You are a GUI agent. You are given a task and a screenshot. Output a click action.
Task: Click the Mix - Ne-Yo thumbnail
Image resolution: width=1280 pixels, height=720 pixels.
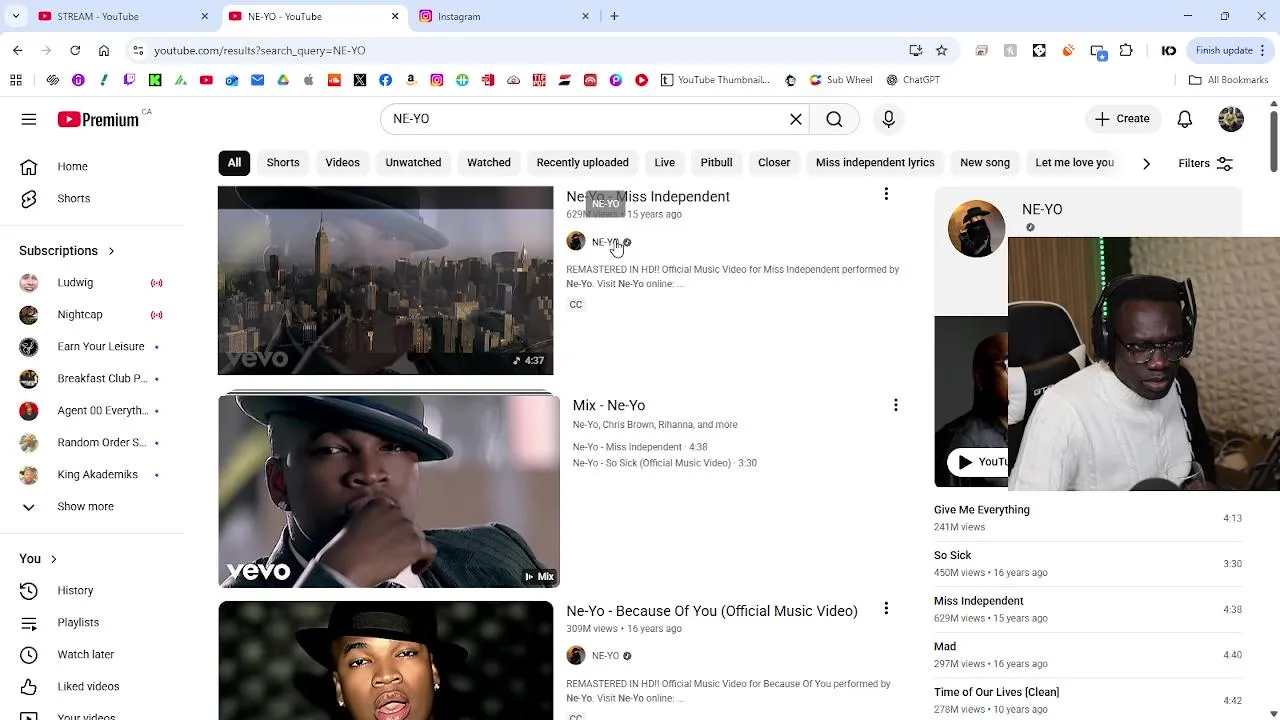click(x=389, y=491)
